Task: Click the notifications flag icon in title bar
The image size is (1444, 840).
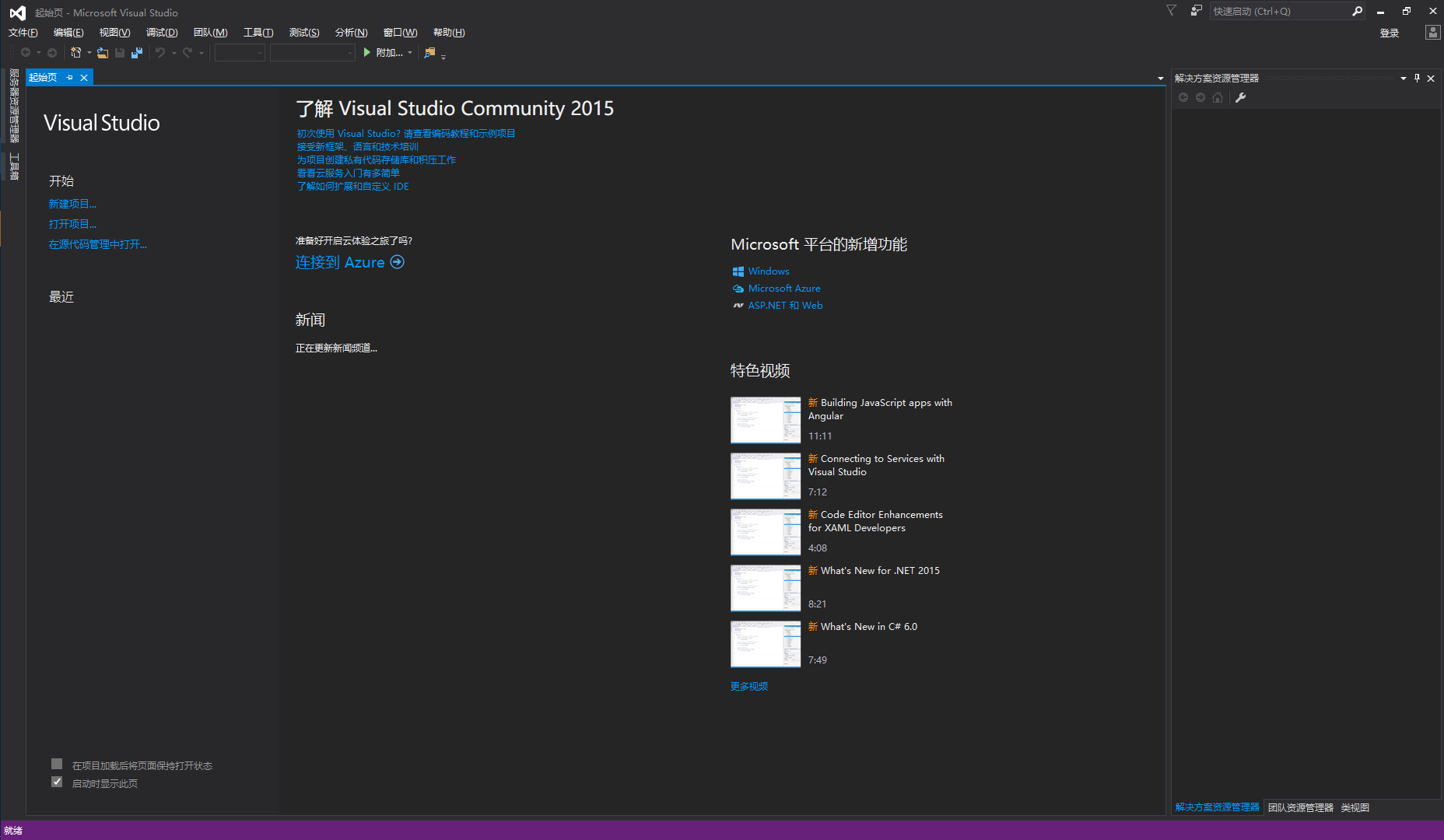Action: 1172,11
